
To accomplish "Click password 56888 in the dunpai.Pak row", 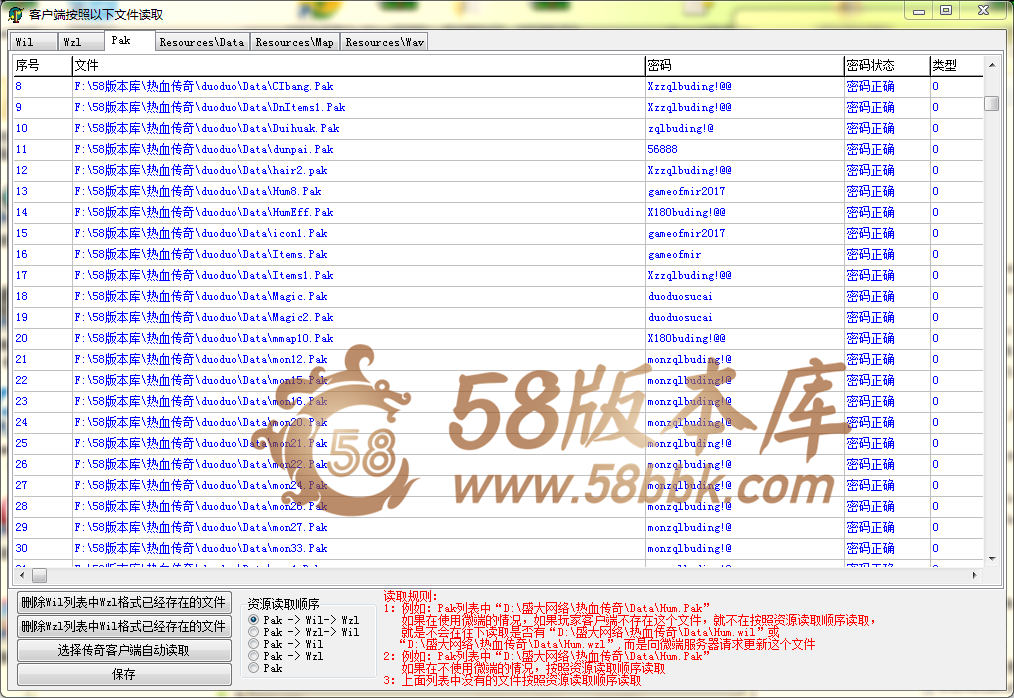I will 662,149.
